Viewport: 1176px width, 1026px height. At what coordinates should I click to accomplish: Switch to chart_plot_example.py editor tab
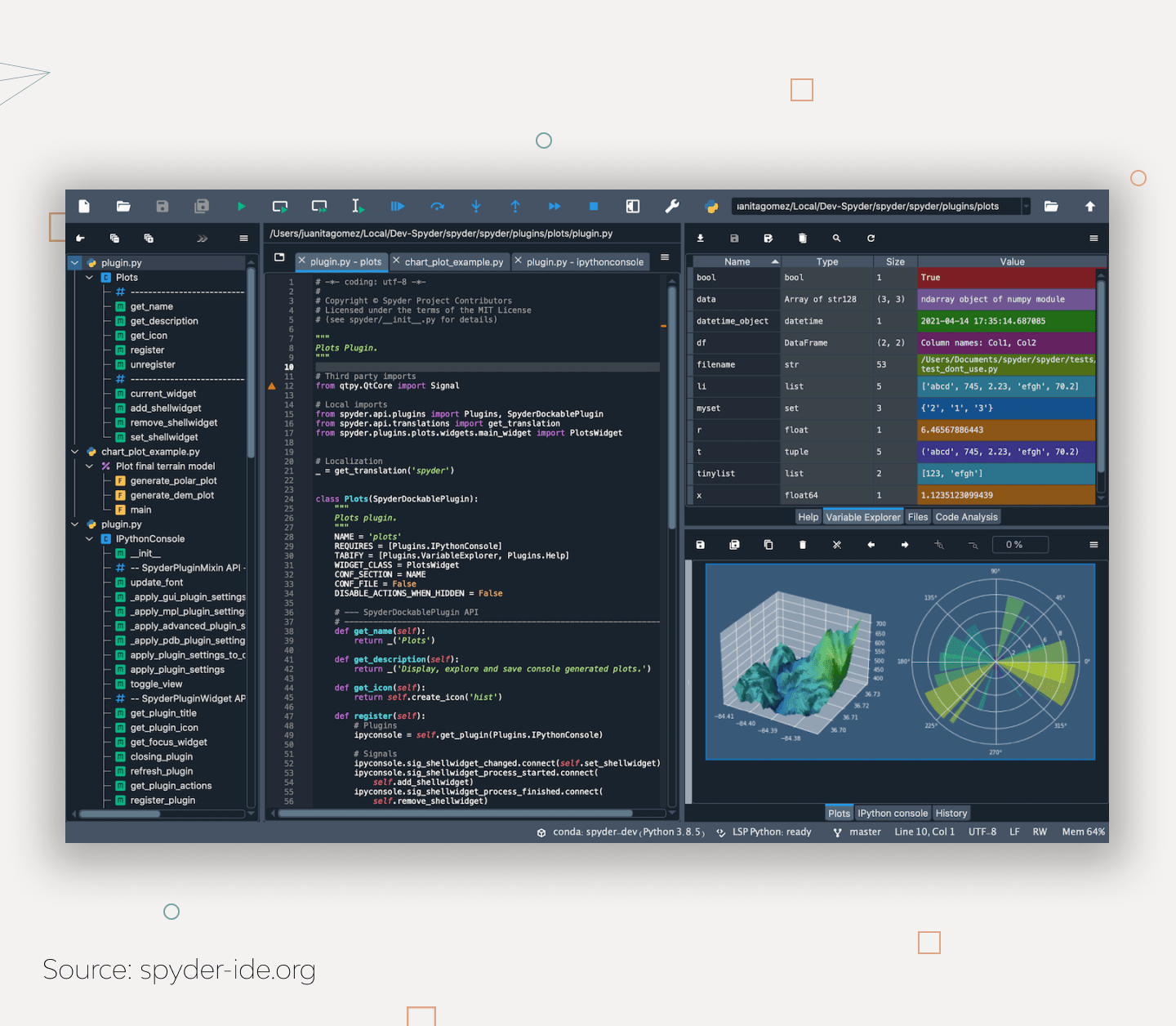[453, 262]
